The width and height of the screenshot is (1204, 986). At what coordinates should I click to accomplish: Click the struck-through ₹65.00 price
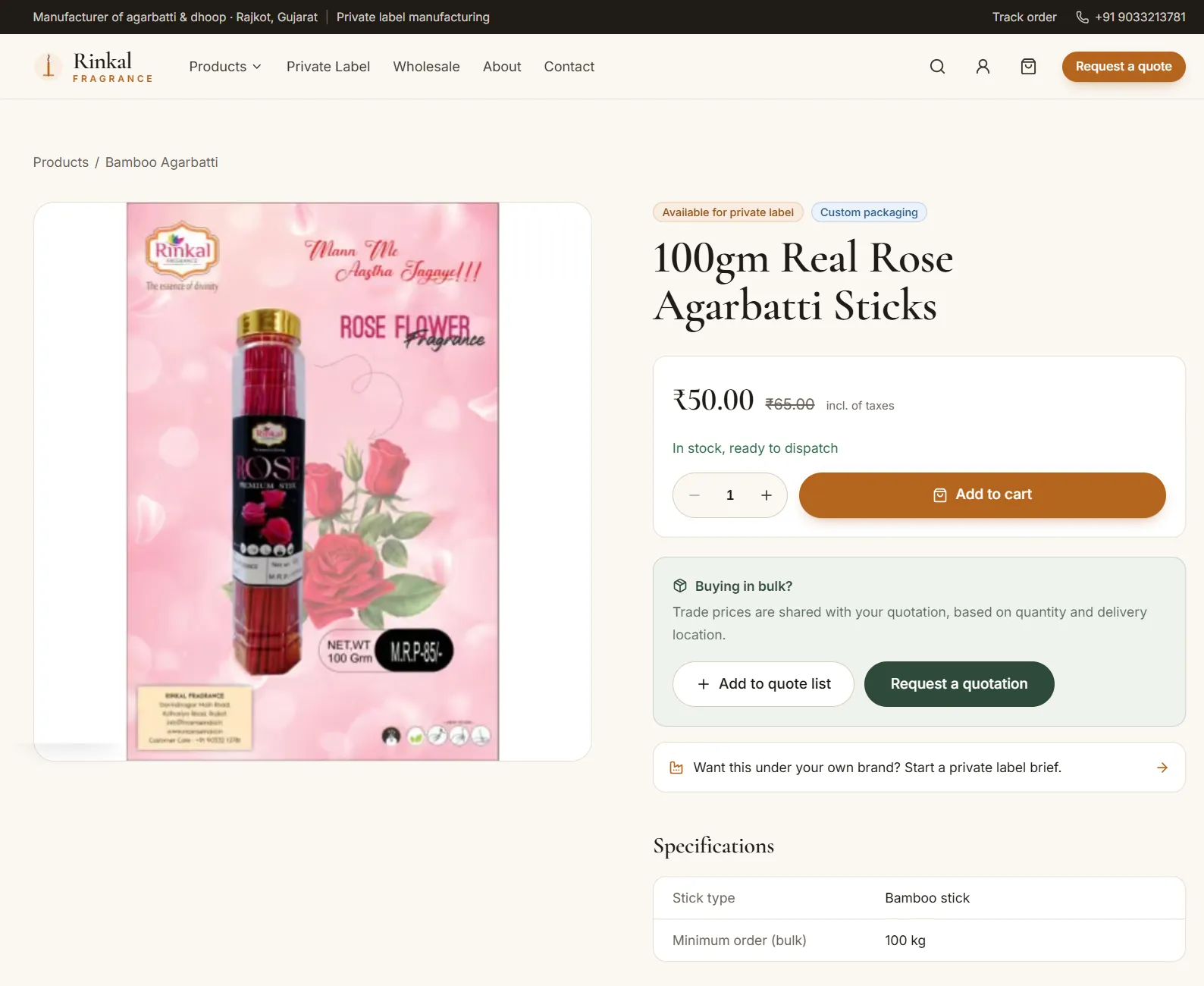[x=790, y=405]
